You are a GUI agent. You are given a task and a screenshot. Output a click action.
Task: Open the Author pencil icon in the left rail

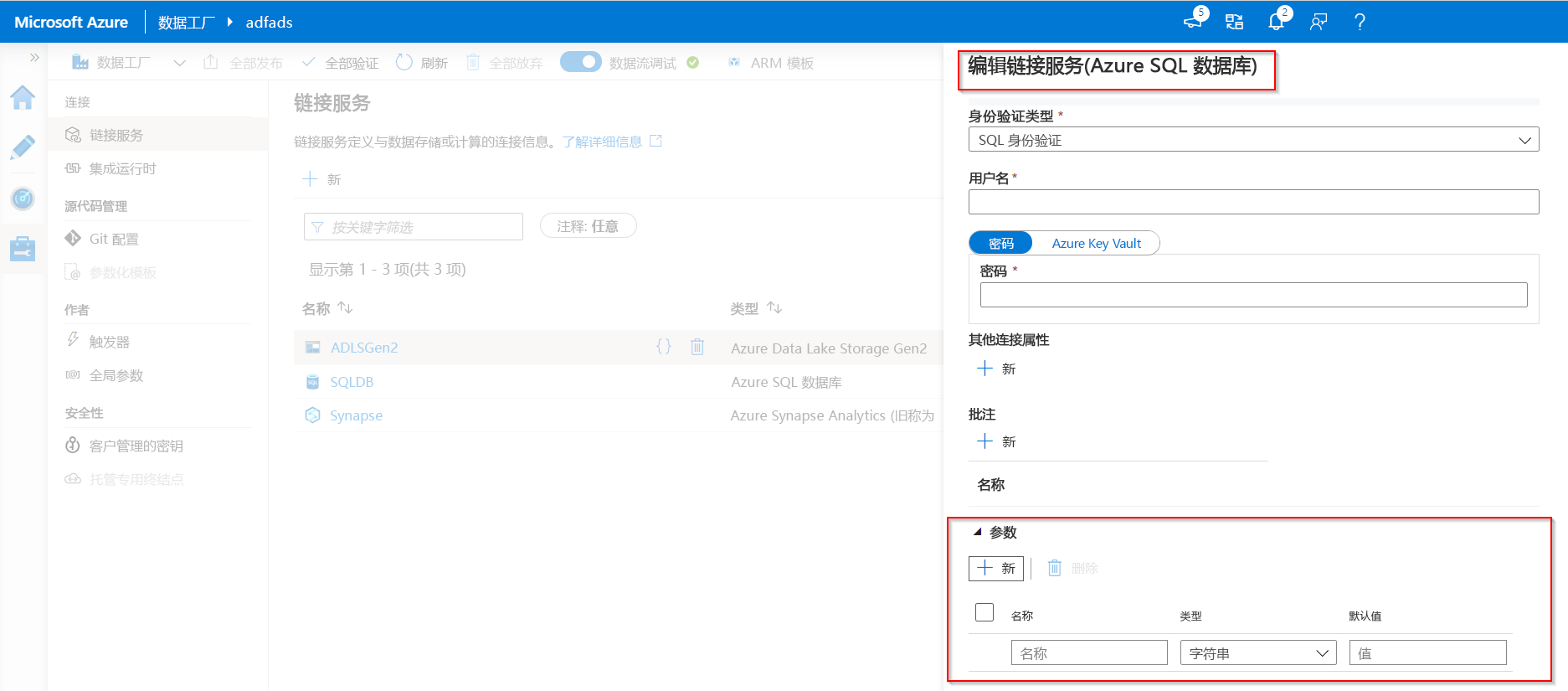click(23, 147)
